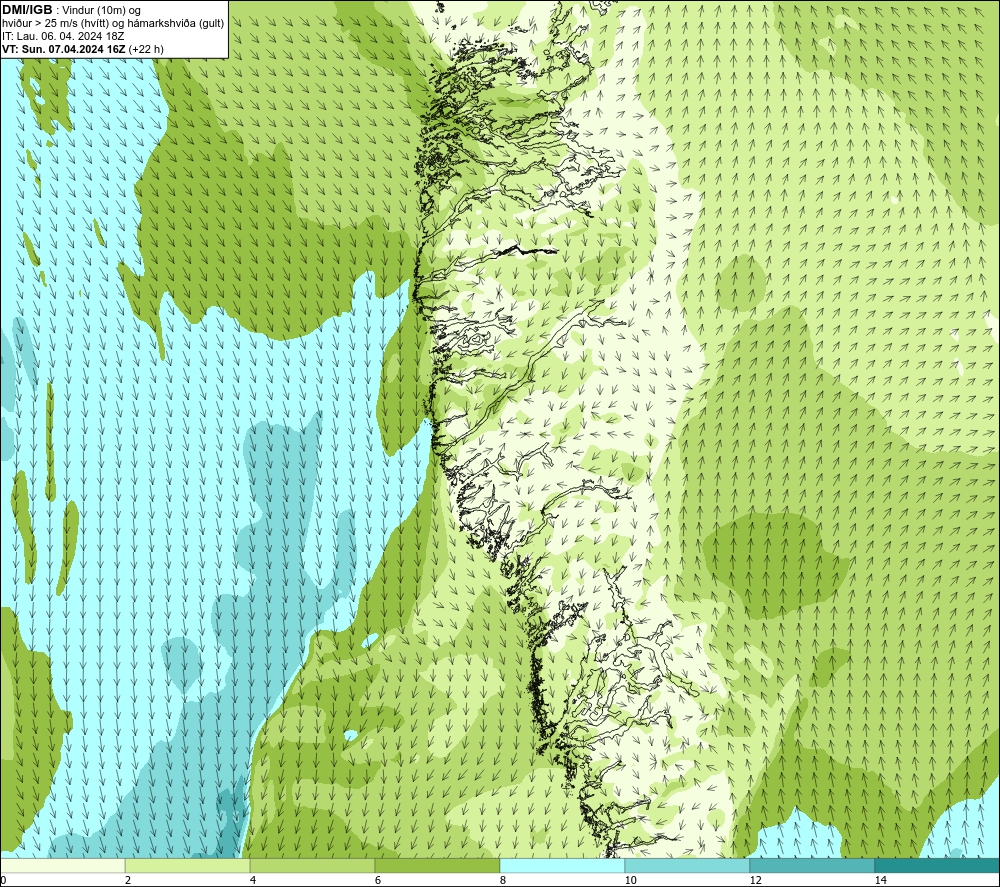Click the 4–6 m/s green legend swatch
The height and width of the screenshot is (887, 1000).
(x=312, y=865)
